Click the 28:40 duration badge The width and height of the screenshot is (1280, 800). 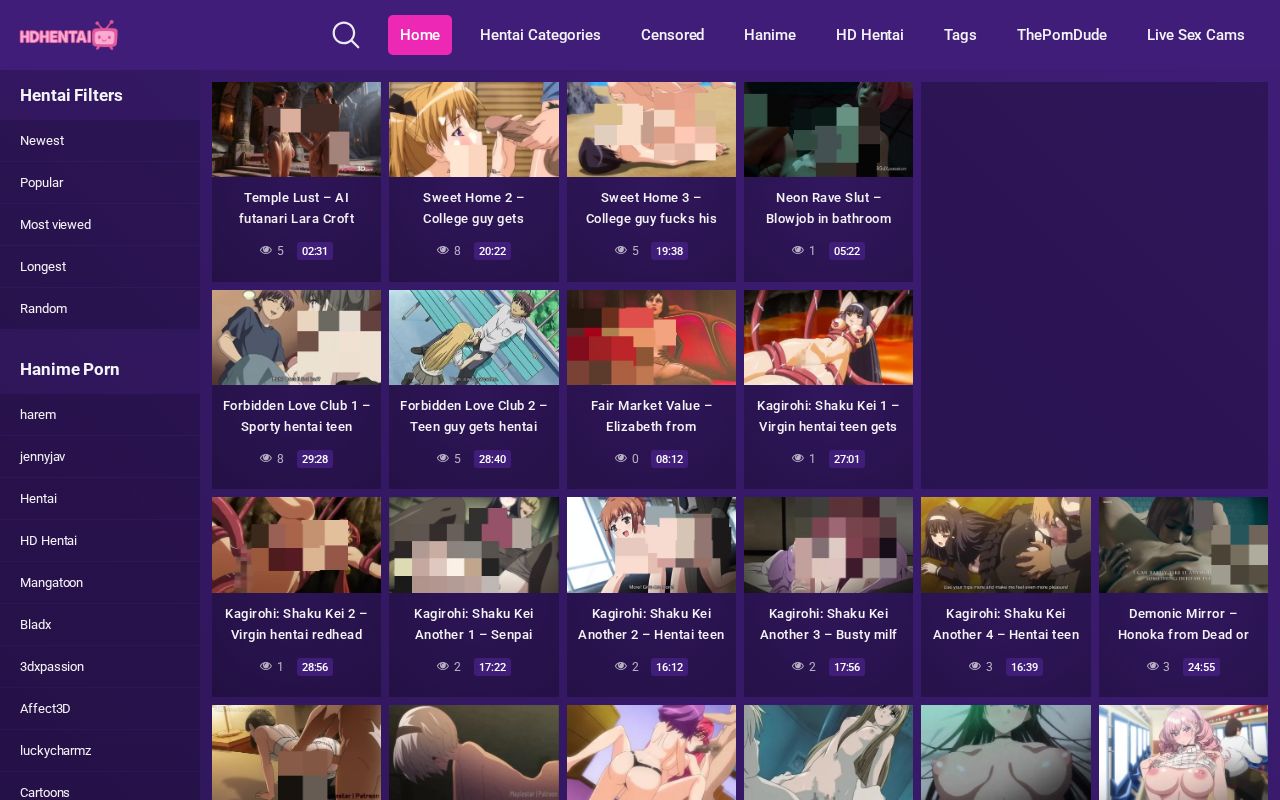coord(492,459)
